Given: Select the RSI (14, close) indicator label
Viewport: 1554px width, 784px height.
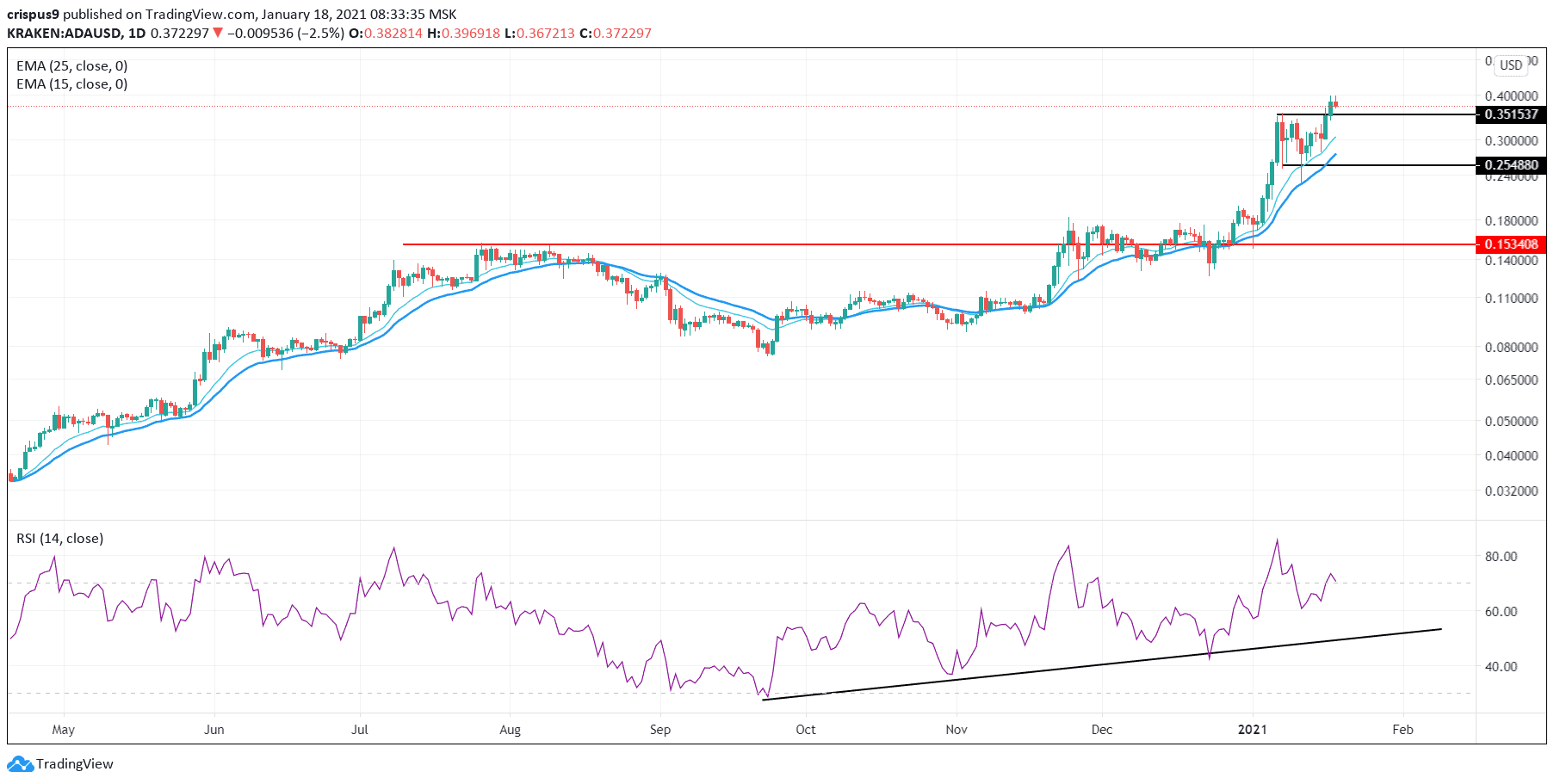Looking at the screenshot, I should [x=60, y=538].
